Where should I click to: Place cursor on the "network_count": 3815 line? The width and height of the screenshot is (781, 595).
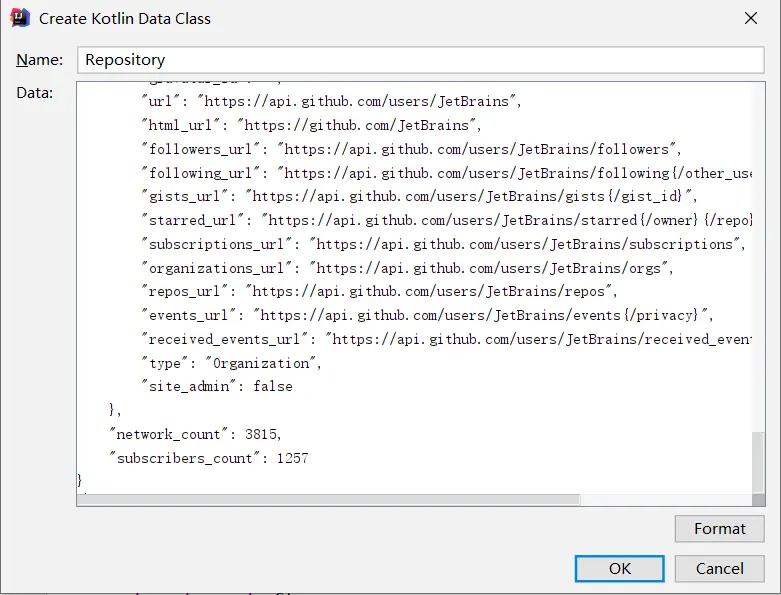(x=195, y=434)
